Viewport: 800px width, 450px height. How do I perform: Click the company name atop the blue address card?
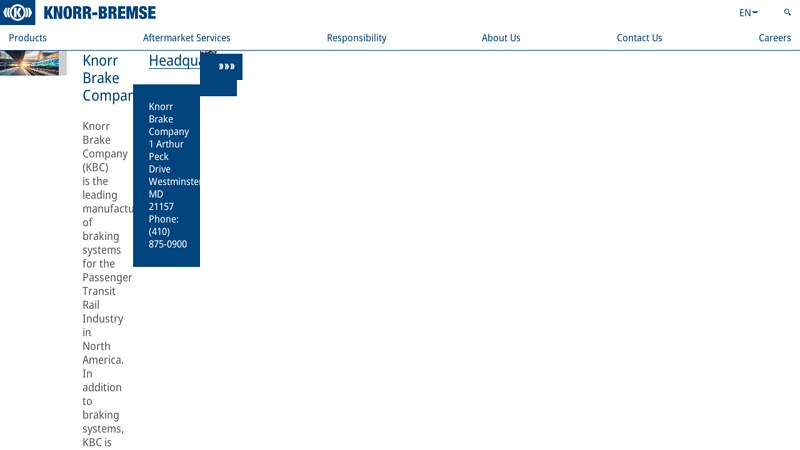168,119
